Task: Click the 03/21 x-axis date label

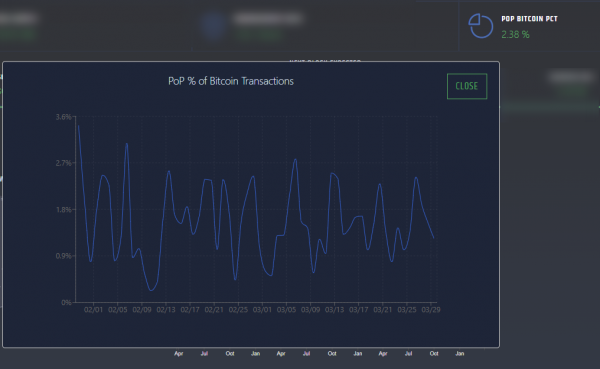Action: tap(383, 310)
